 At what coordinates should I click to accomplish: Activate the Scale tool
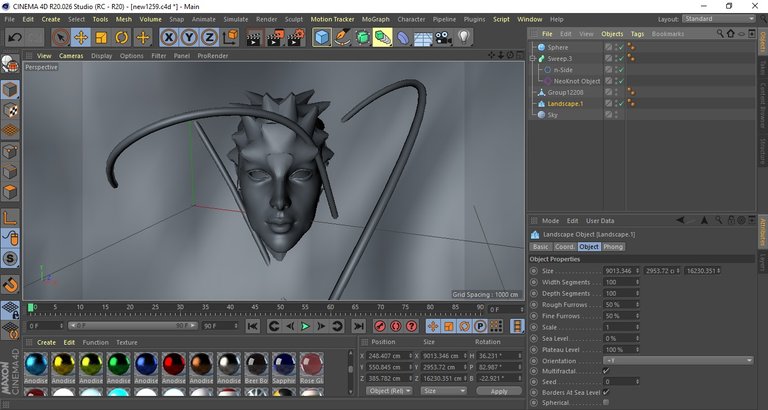click(101, 37)
